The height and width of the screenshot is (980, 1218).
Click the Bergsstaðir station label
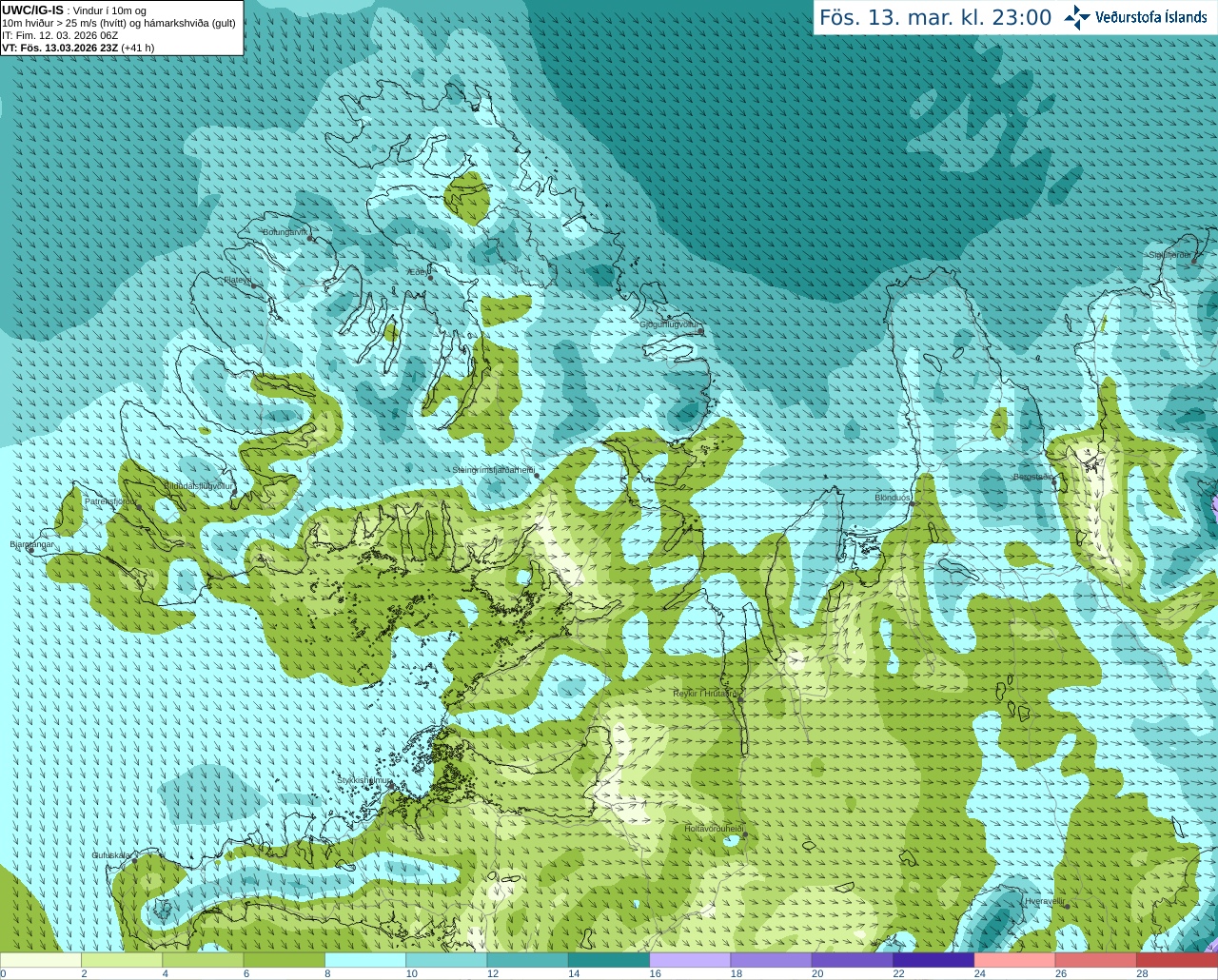[x=1032, y=477]
